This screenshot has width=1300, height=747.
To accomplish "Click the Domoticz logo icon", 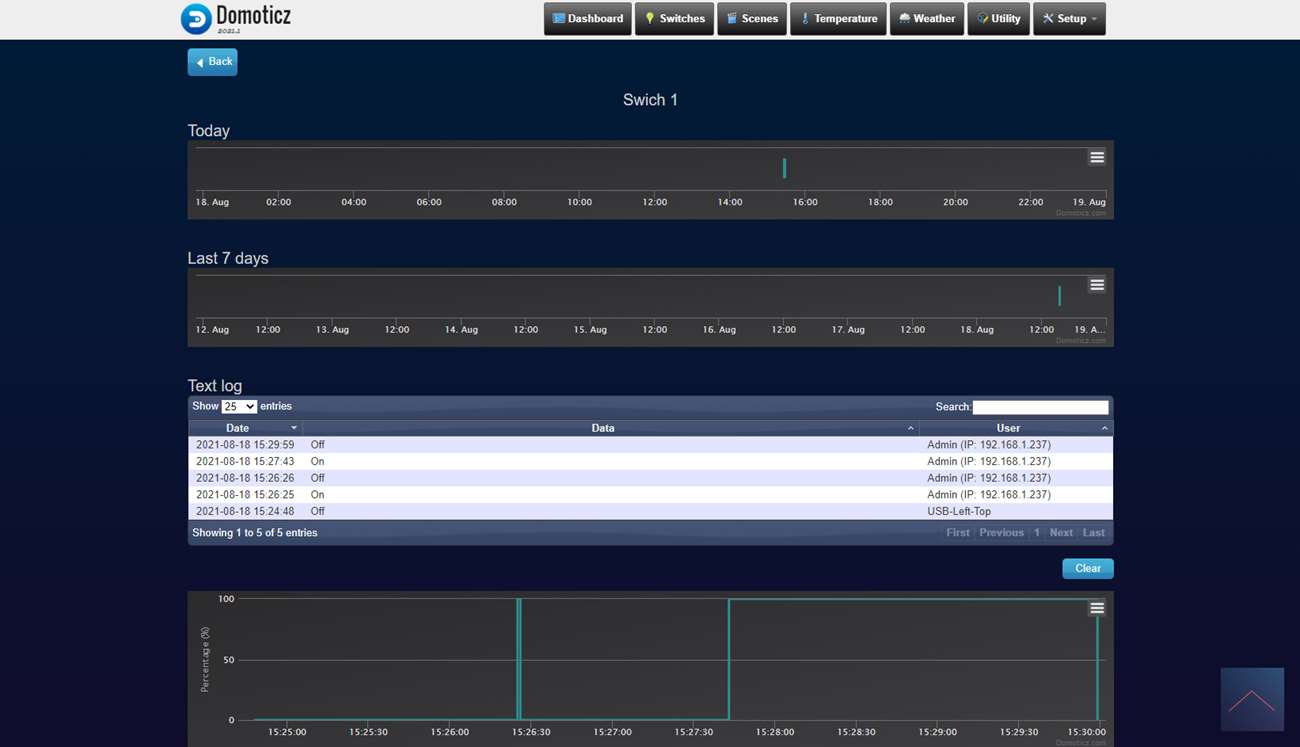I will [x=196, y=19].
